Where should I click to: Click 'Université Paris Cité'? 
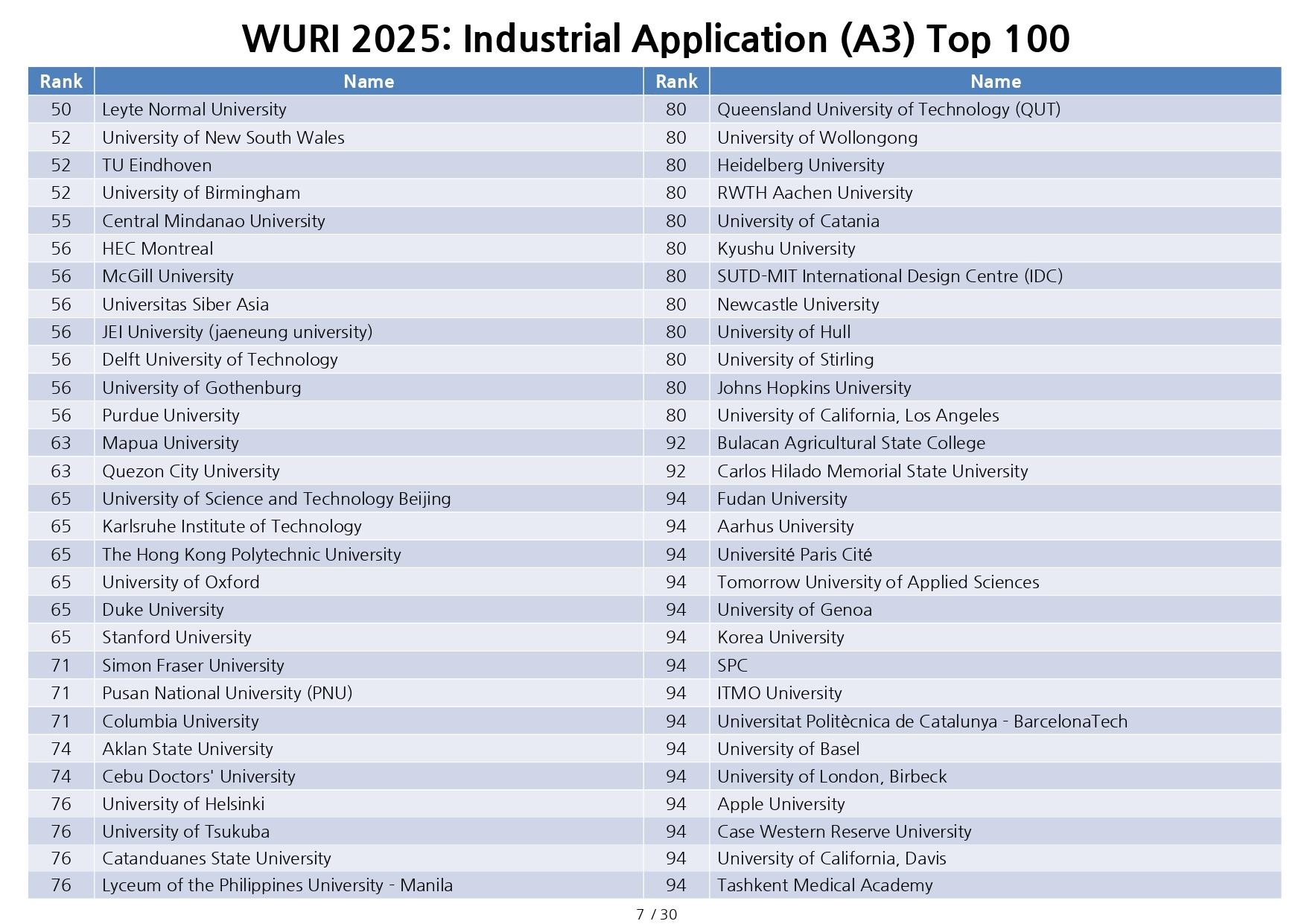(x=794, y=555)
